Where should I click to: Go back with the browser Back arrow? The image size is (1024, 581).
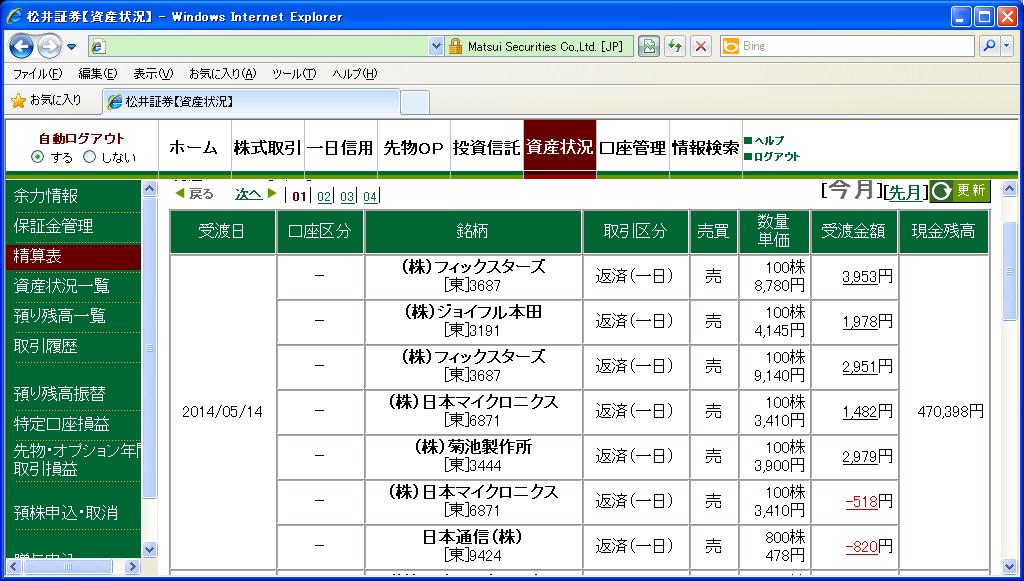pos(22,46)
